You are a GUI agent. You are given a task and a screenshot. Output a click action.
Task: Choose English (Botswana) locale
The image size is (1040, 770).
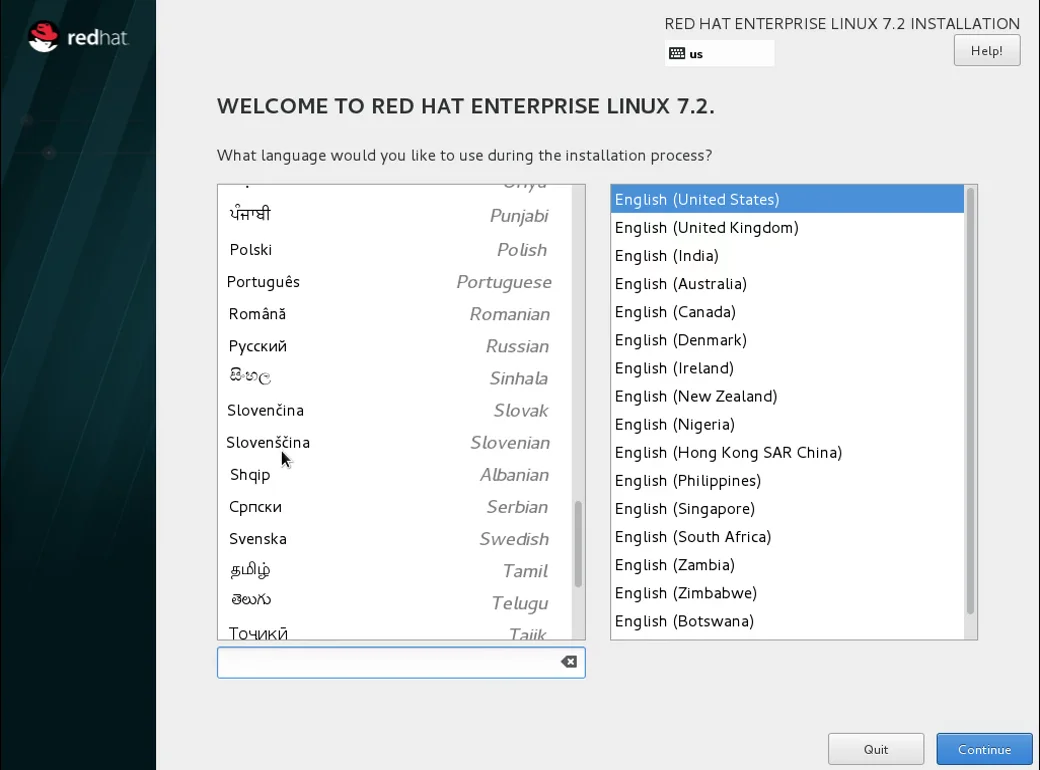coord(787,621)
